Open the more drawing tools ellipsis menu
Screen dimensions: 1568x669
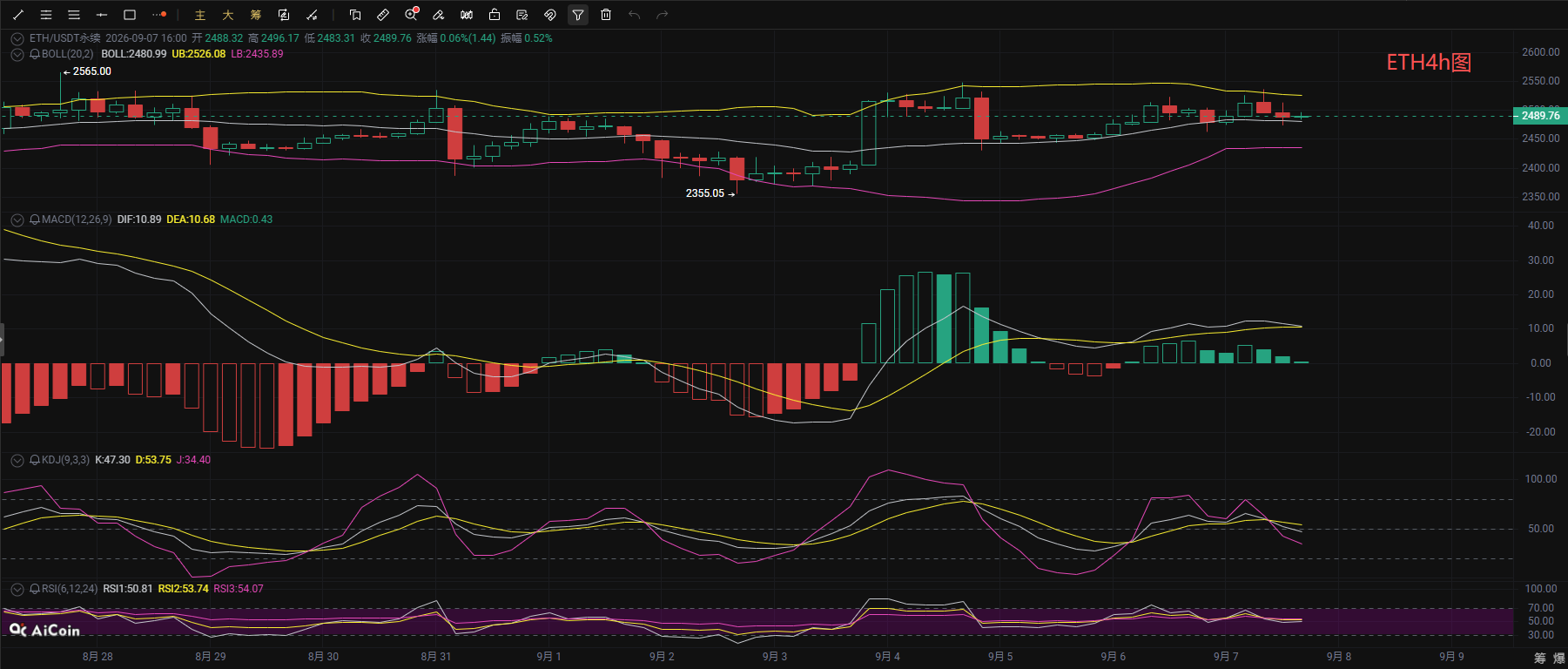pos(158,15)
